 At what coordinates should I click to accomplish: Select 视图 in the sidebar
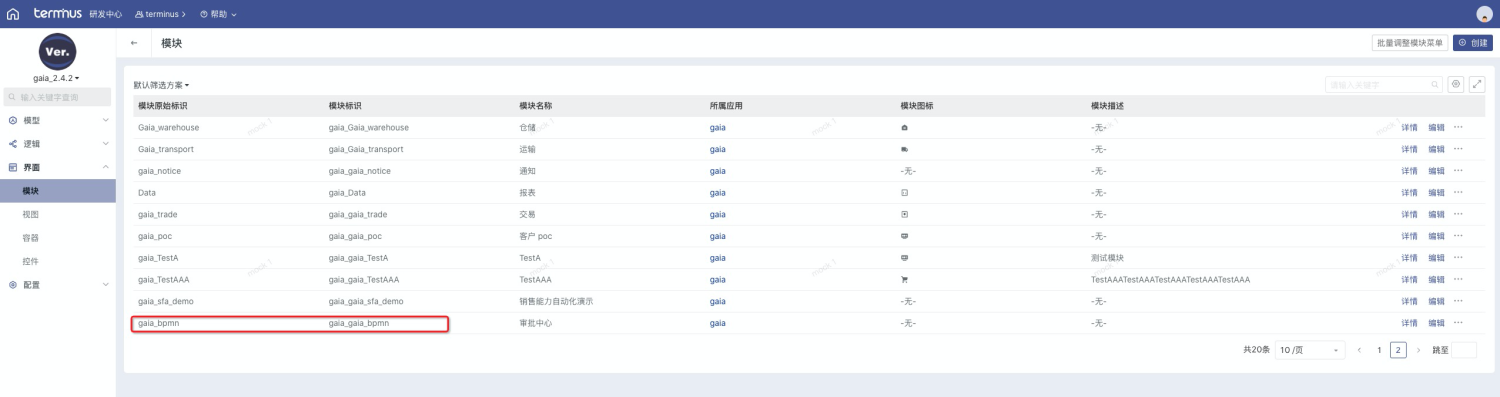point(57,214)
